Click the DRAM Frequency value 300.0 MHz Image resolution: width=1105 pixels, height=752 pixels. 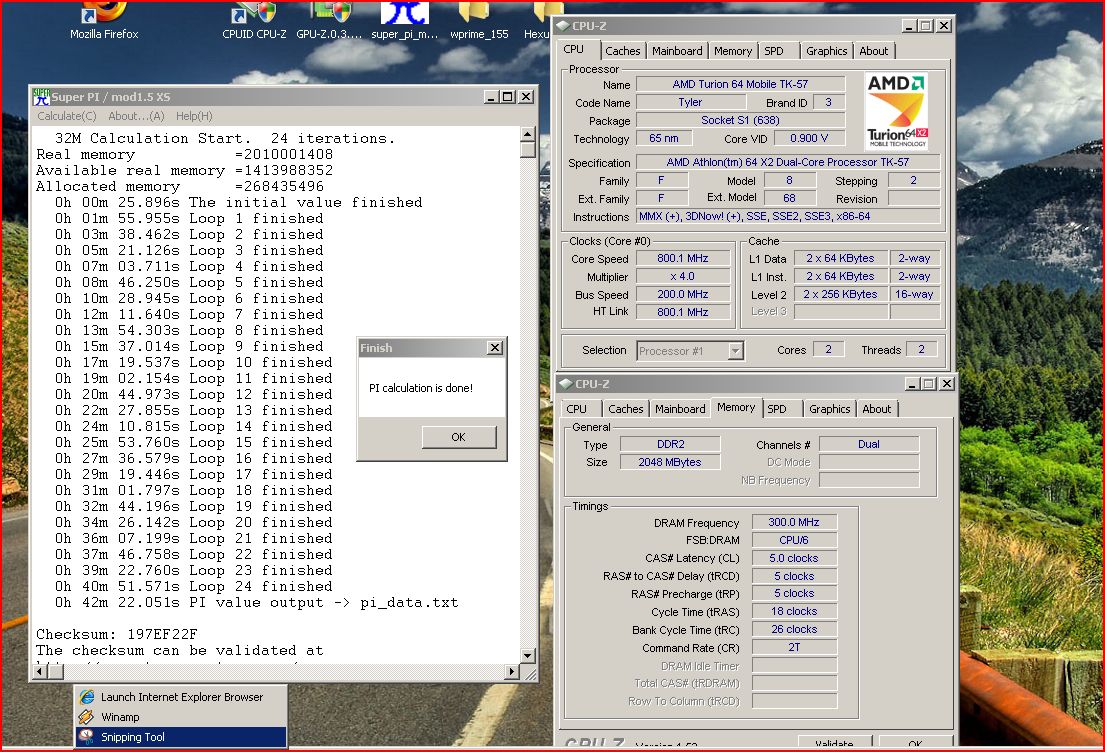coord(794,522)
